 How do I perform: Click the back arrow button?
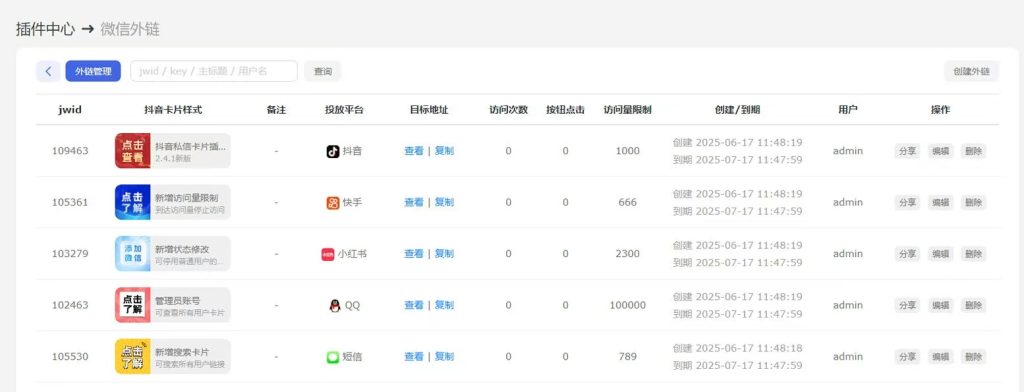[x=48, y=71]
